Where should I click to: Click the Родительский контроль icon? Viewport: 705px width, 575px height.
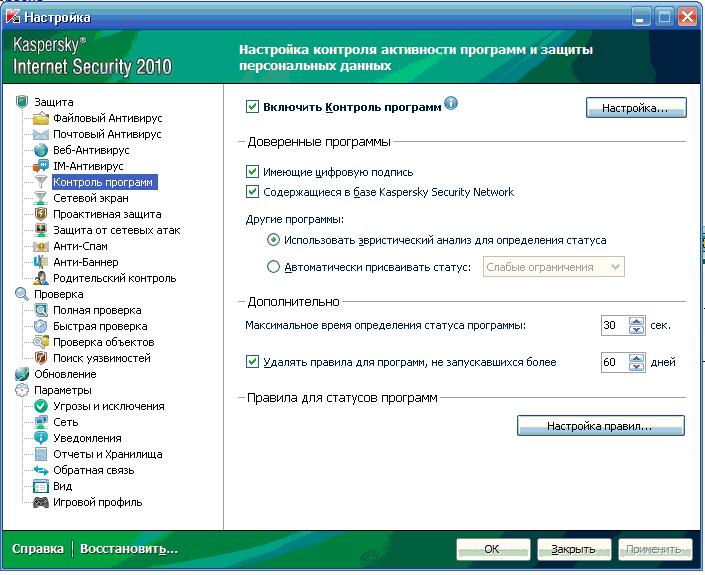[40, 278]
